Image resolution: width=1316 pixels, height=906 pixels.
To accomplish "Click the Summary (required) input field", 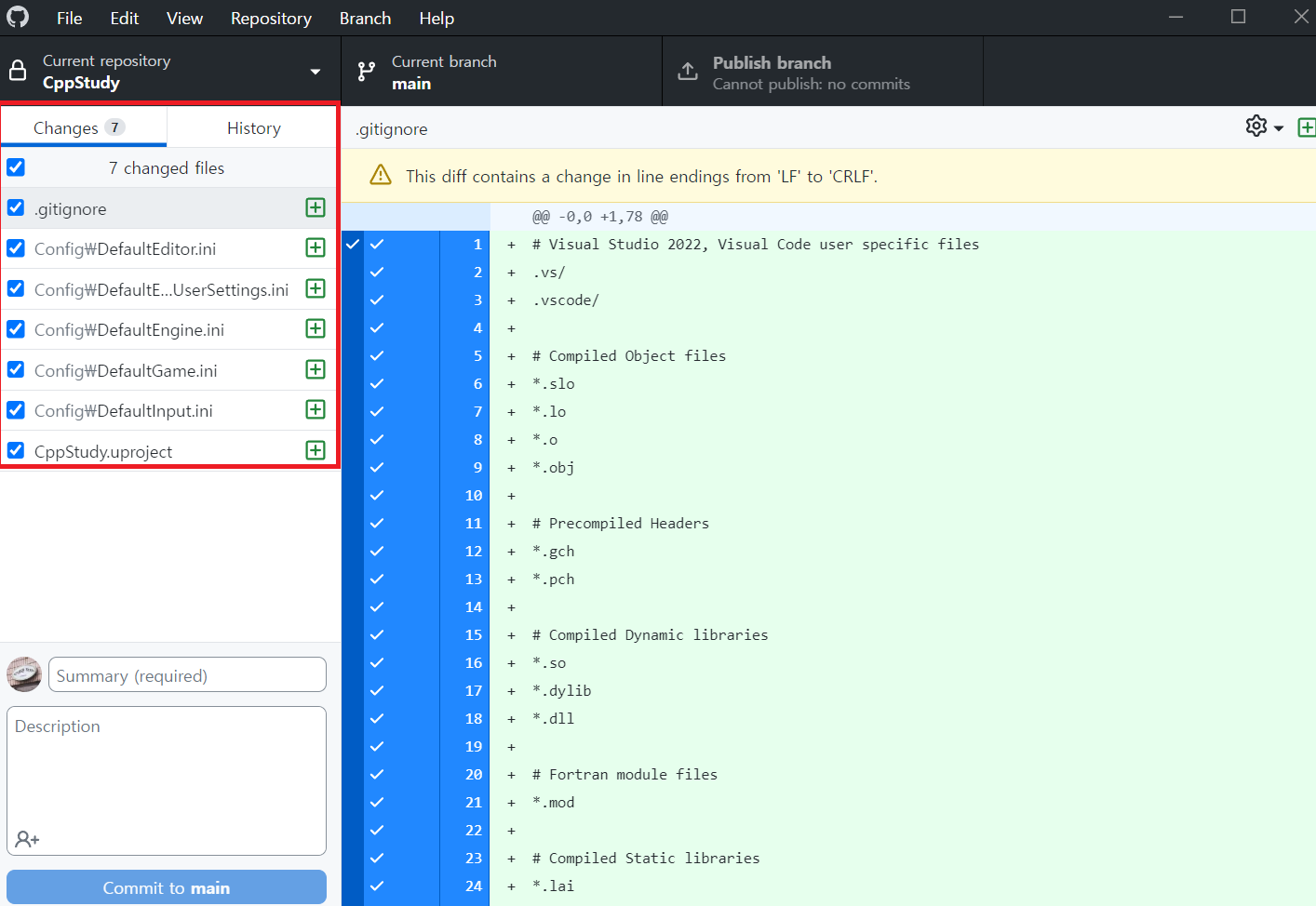I will tap(187, 675).
